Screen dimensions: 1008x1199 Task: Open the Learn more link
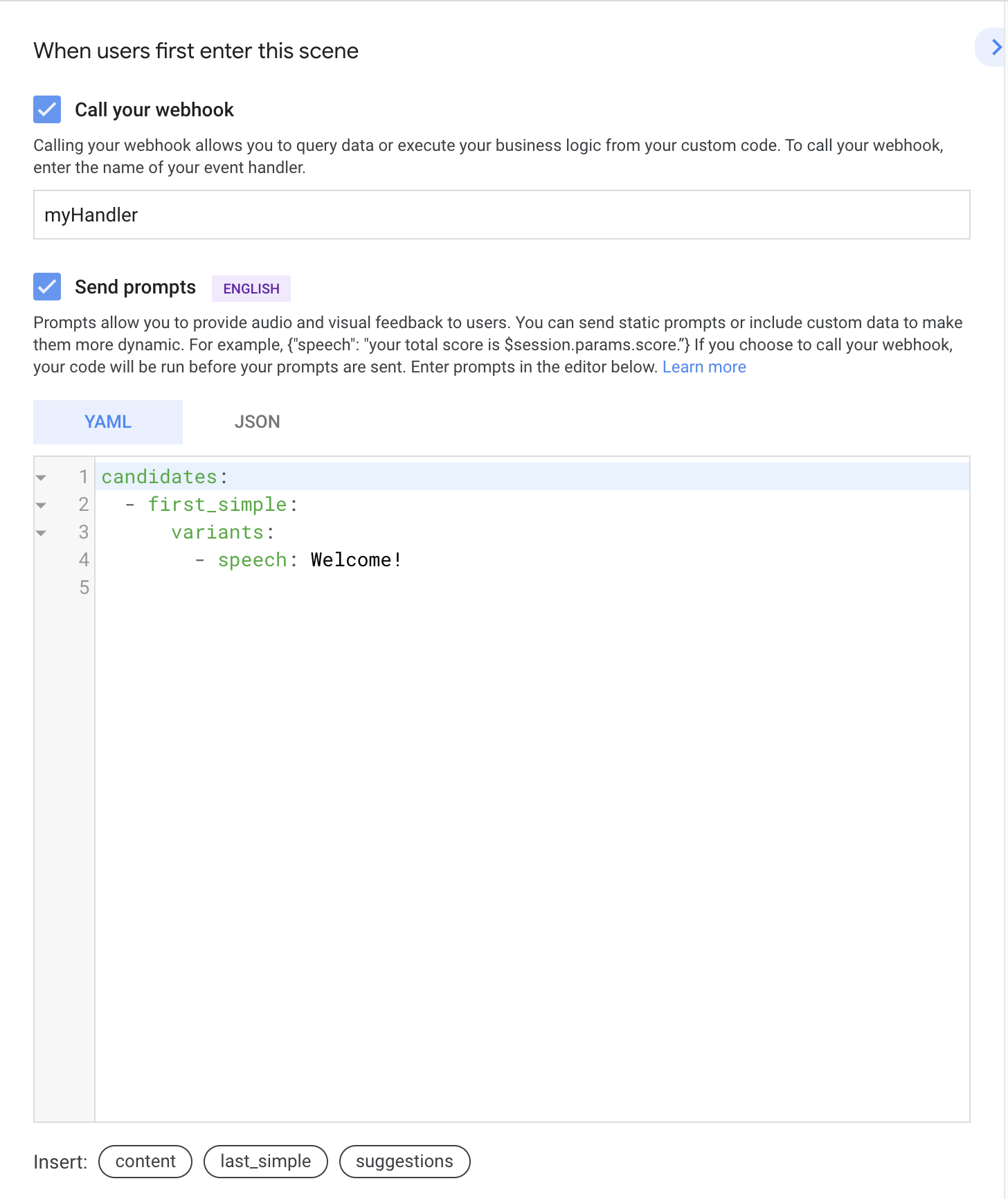(x=703, y=367)
